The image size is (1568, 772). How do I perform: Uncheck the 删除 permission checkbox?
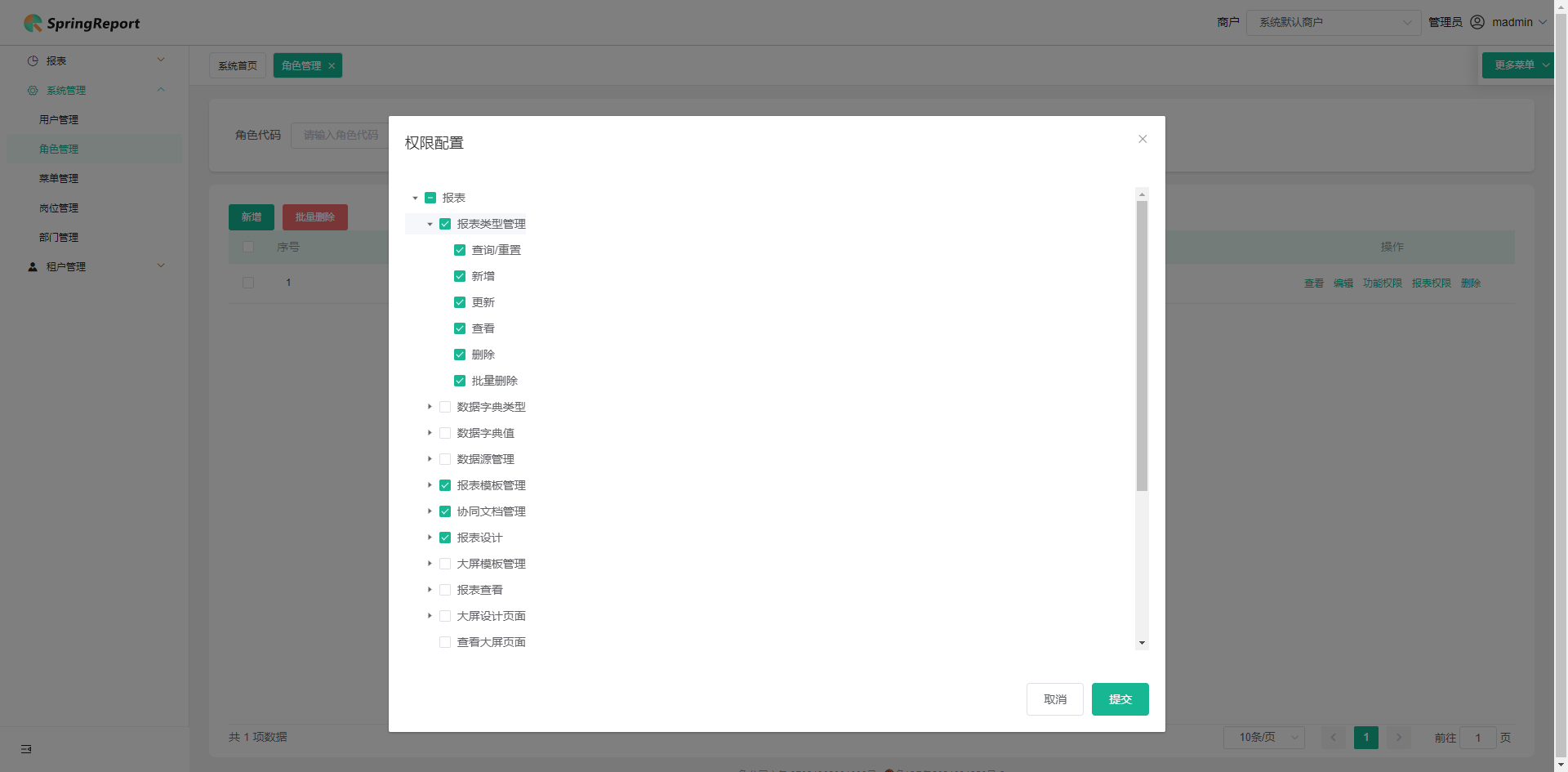click(460, 355)
